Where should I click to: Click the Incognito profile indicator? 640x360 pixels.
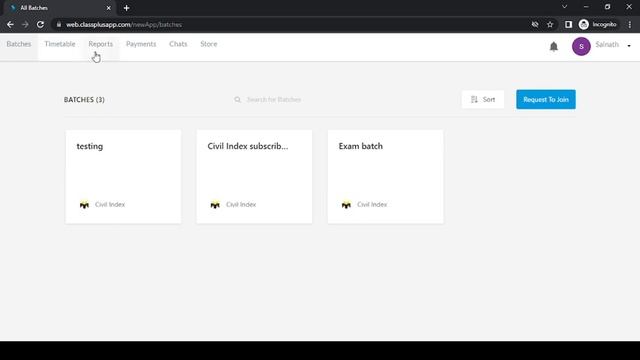pyautogui.click(x=598, y=24)
